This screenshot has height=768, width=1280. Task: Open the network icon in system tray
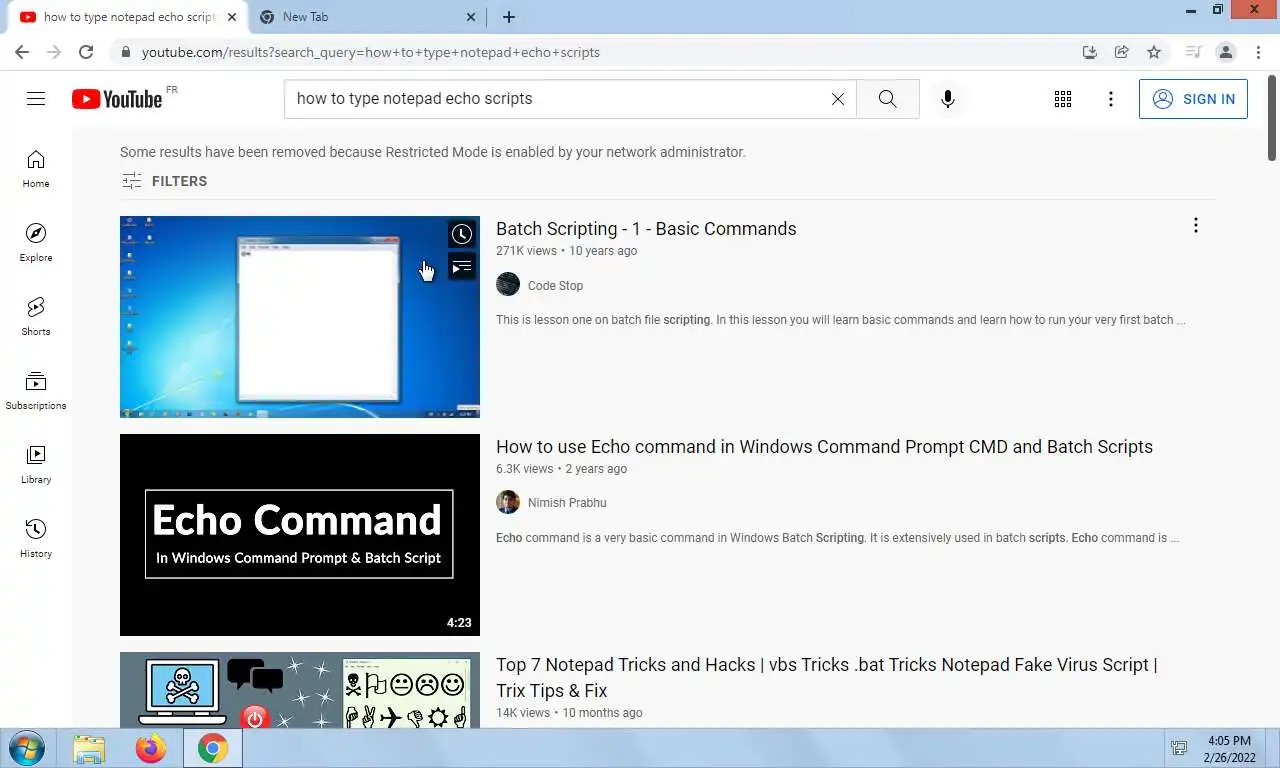[1179, 748]
